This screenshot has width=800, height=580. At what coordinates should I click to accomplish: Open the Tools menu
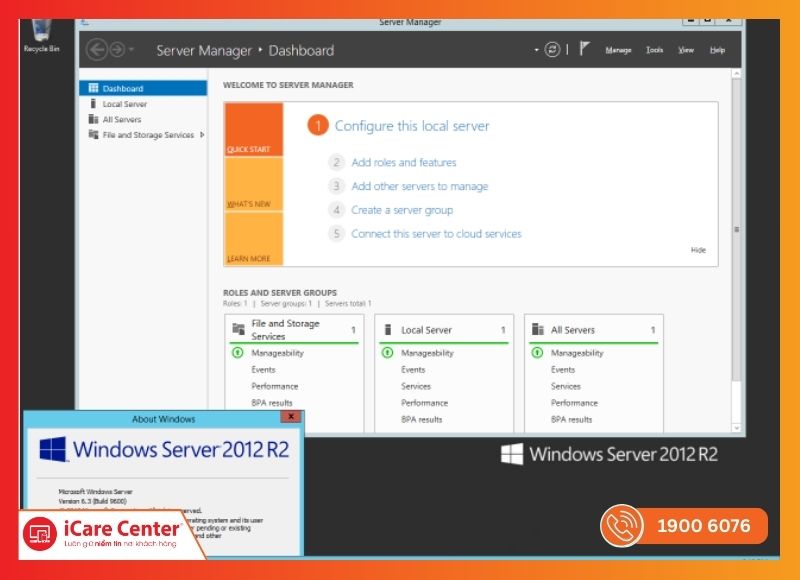coord(654,50)
